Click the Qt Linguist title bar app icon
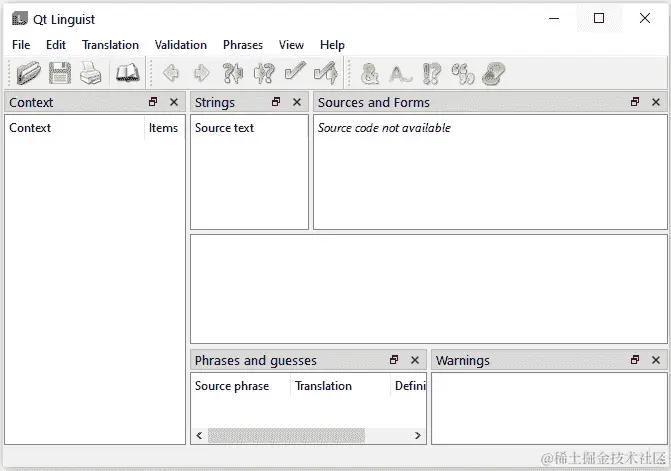Image resolution: width=671 pixels, height=471 pixels. (19, 19)
